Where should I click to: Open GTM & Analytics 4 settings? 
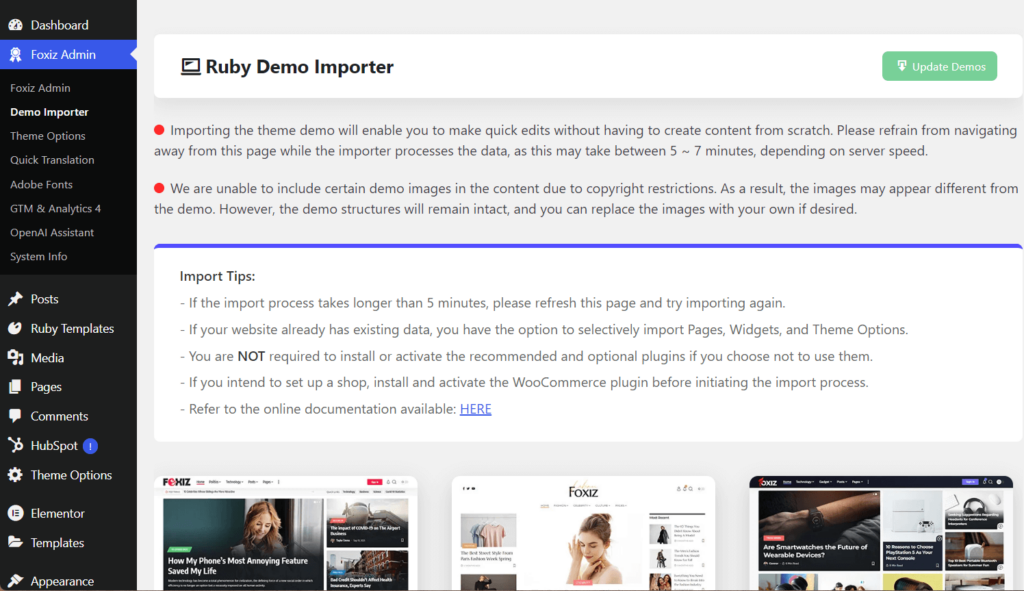(x=56, y=208)
